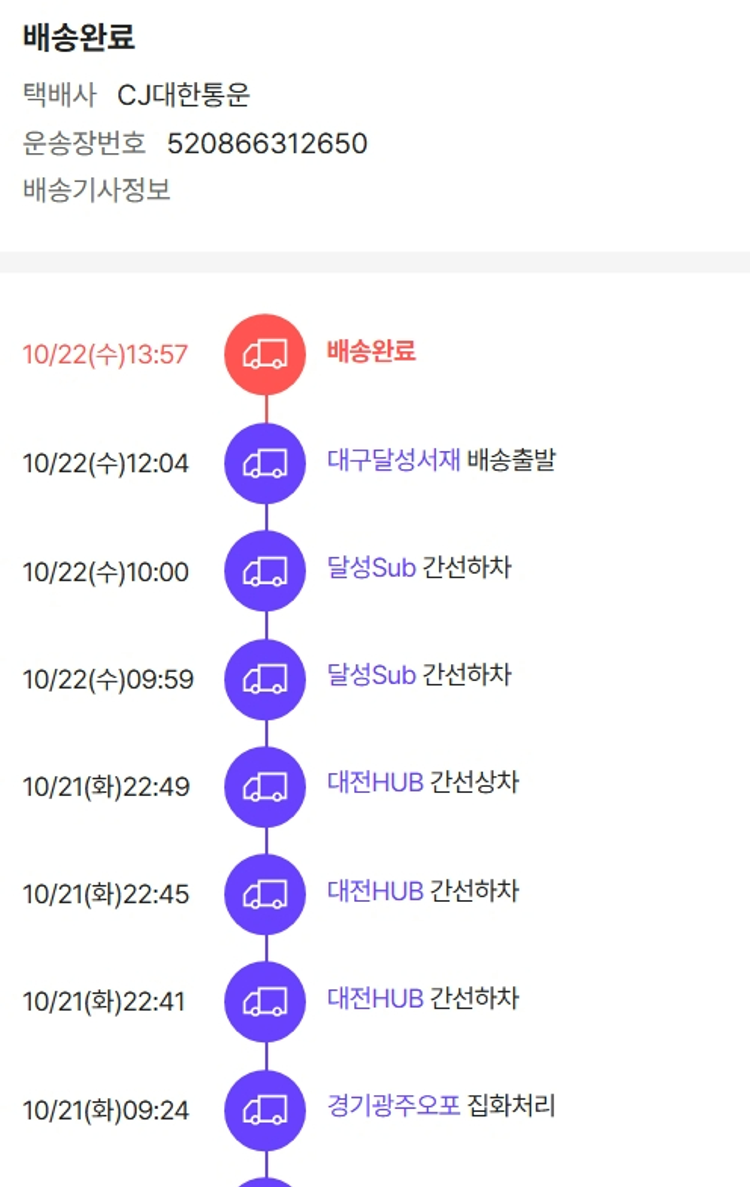The image size is (750, 1187).
Task: Click truck icon beside 경기광주오포 집화처리
Action: (265, 1110)
